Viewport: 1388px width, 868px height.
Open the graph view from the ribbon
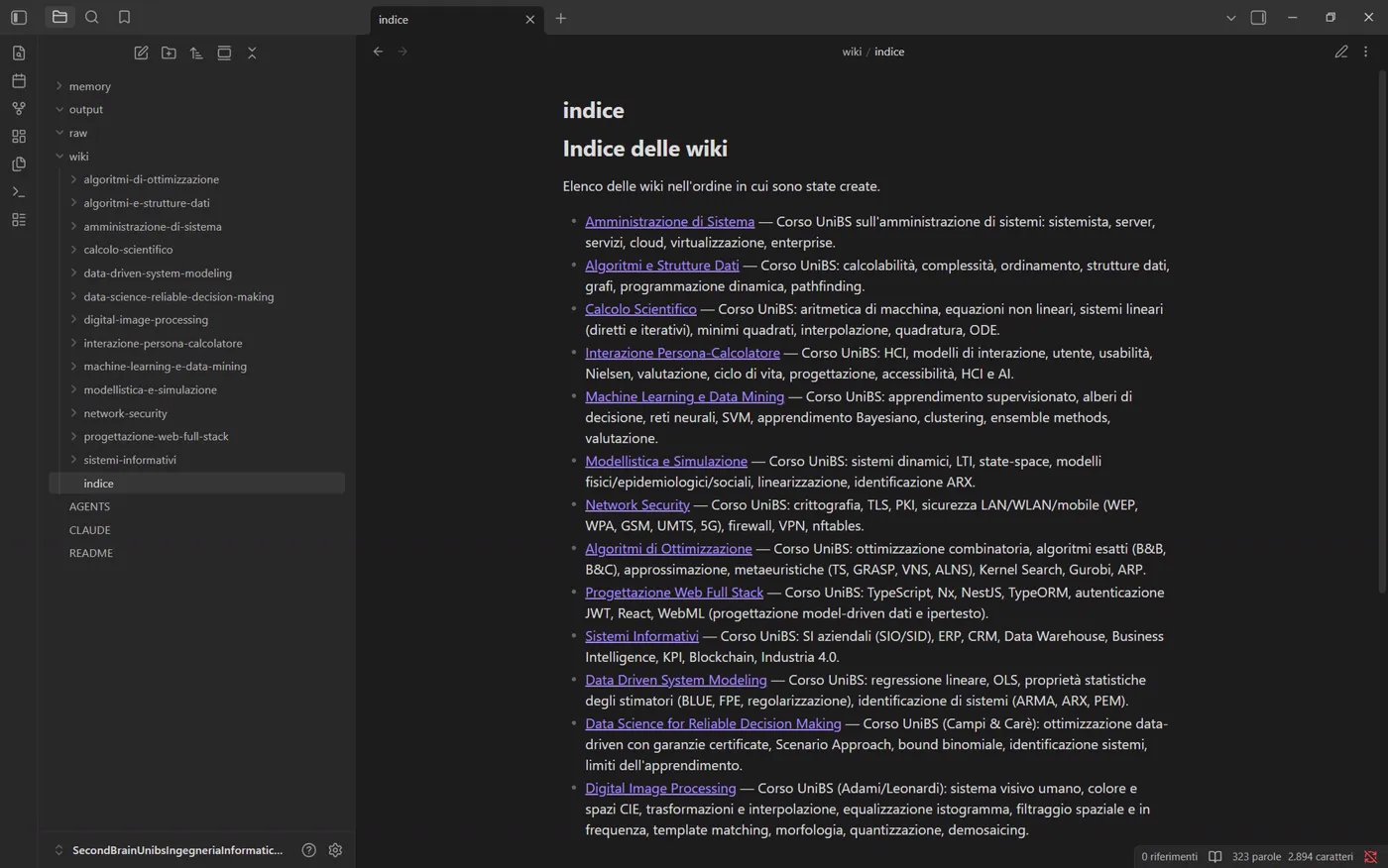(19, 108)
